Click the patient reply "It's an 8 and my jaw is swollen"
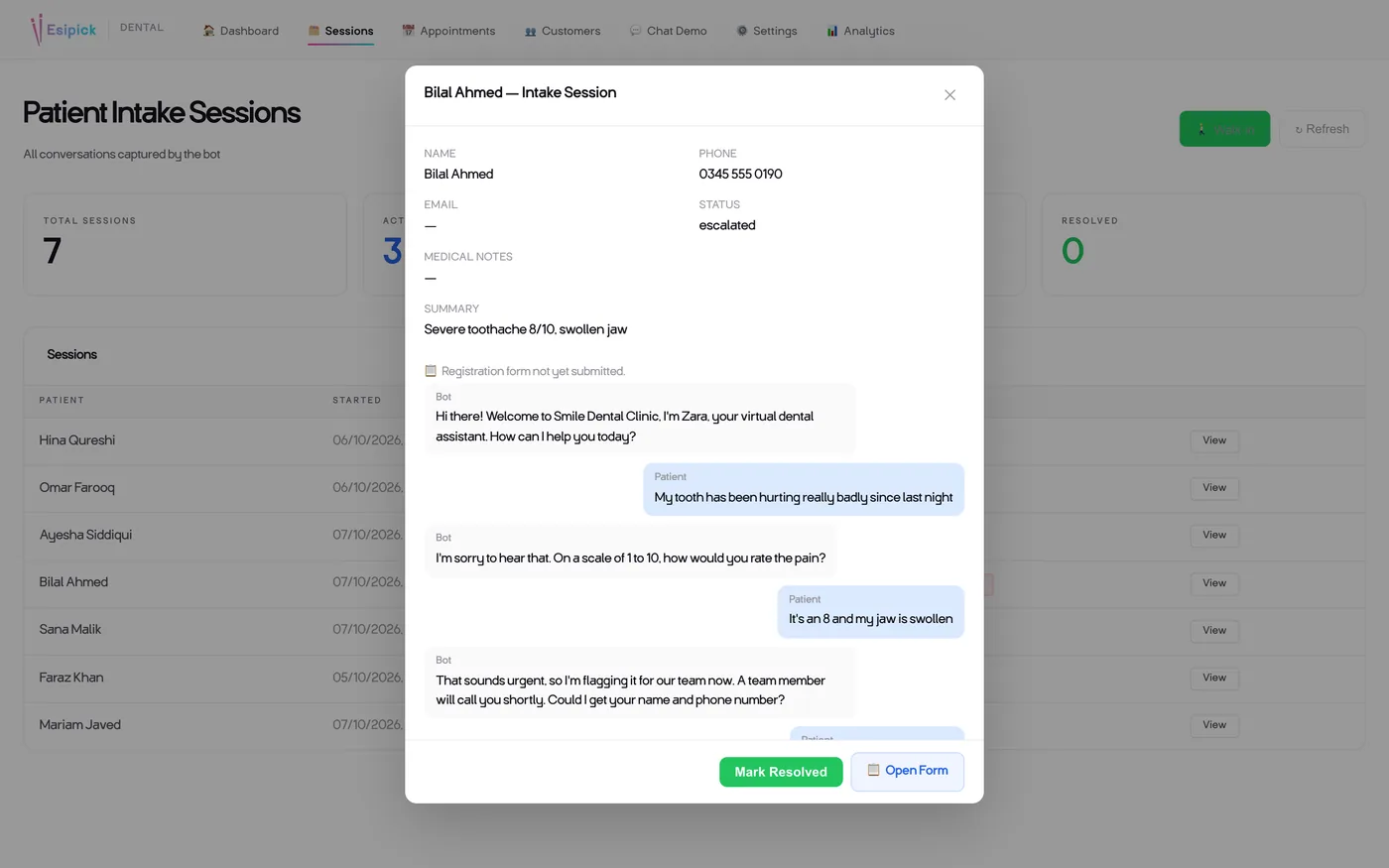The height and width of the screenshot is (868, 1389). pyautogui.click(x=871, y=611)
